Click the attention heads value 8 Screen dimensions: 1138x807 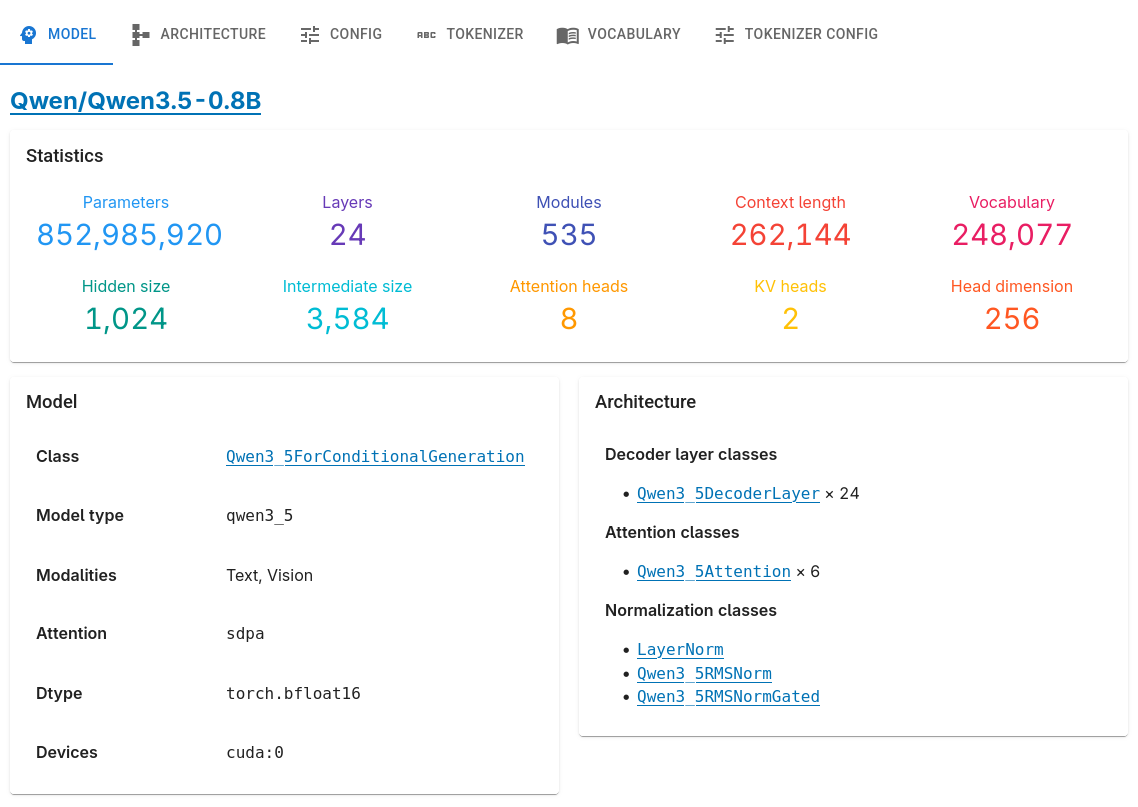pyautogui.click(x=569, y=319)
